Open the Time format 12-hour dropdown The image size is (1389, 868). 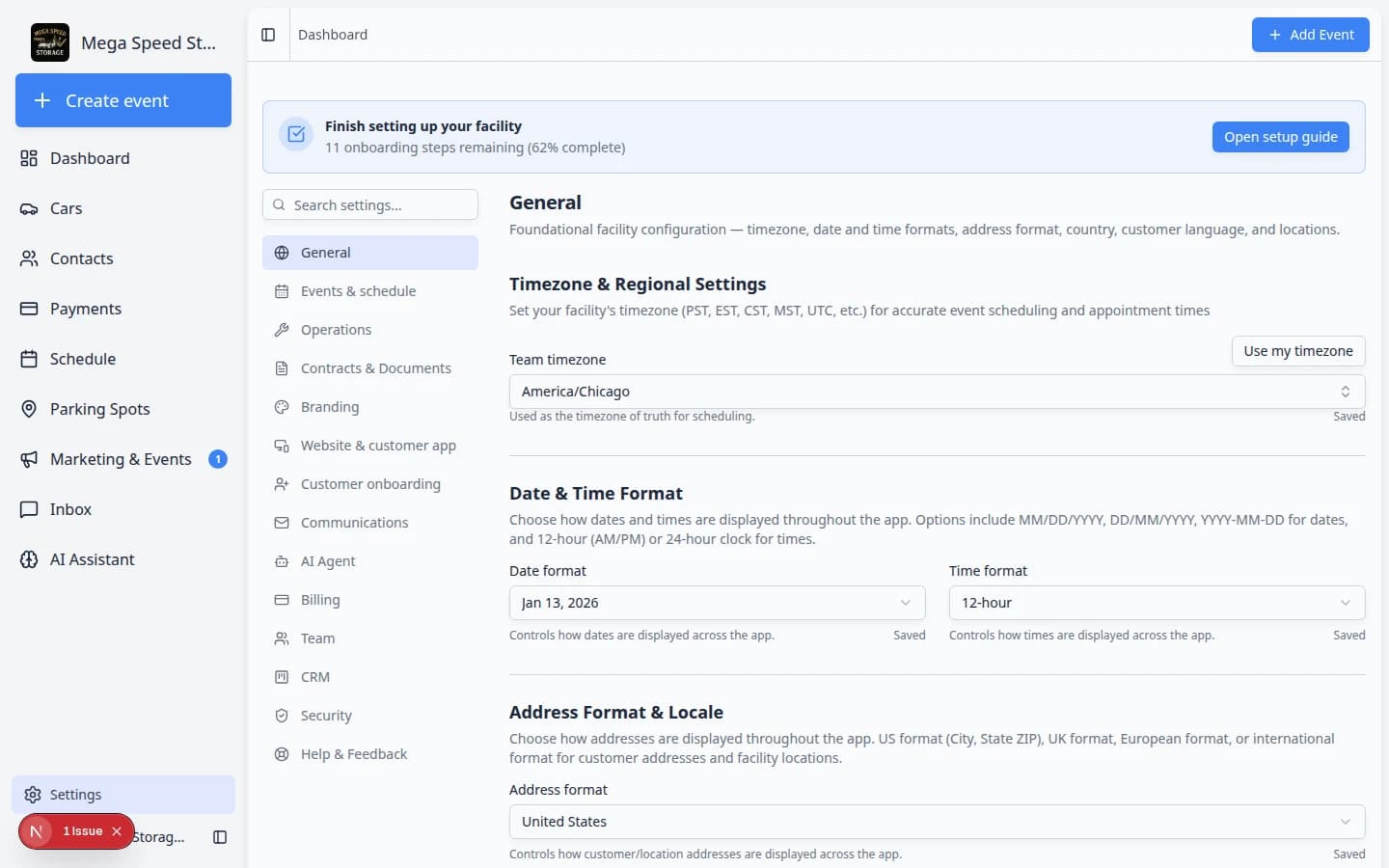pos(1157,603)
